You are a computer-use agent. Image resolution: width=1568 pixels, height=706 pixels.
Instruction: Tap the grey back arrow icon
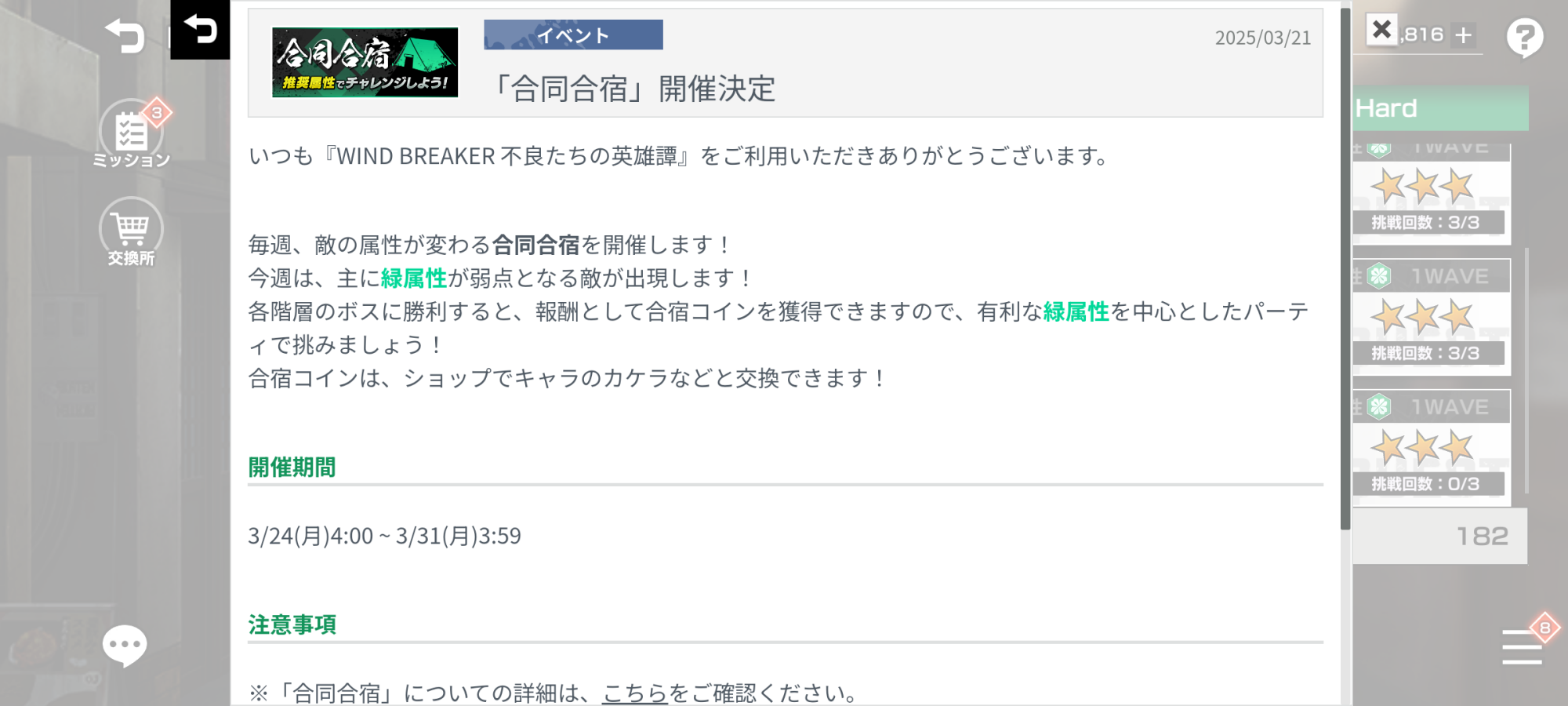coord(125,36)
